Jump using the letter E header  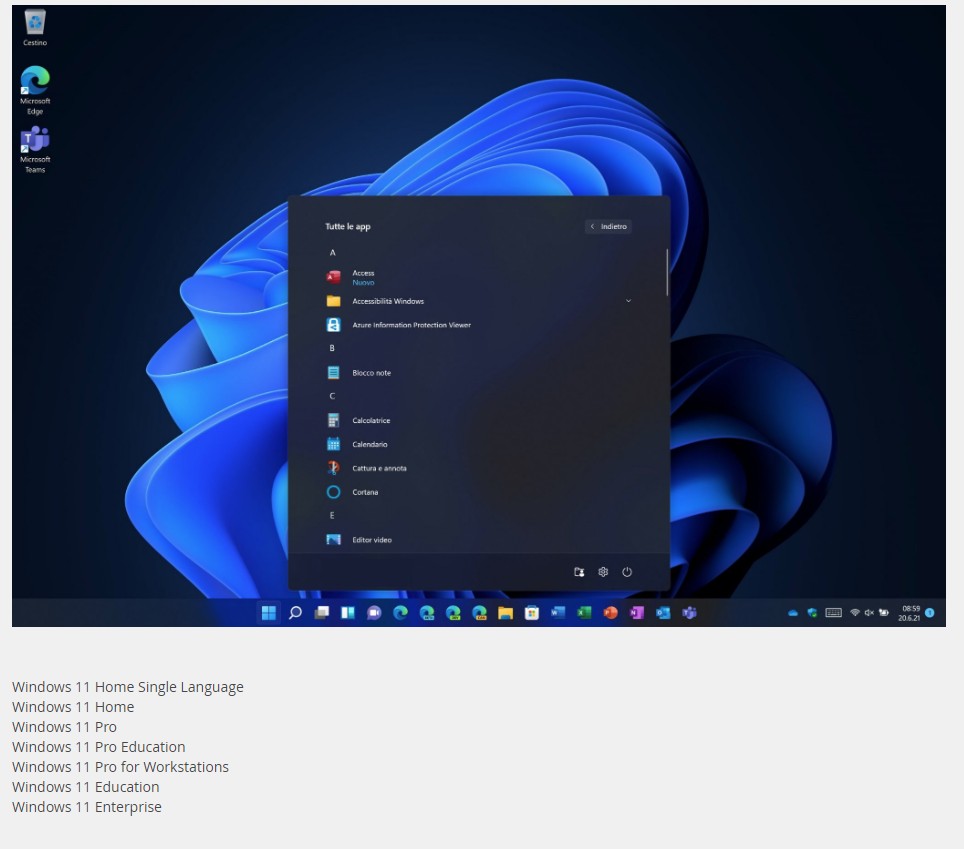[x=332, y=516]
